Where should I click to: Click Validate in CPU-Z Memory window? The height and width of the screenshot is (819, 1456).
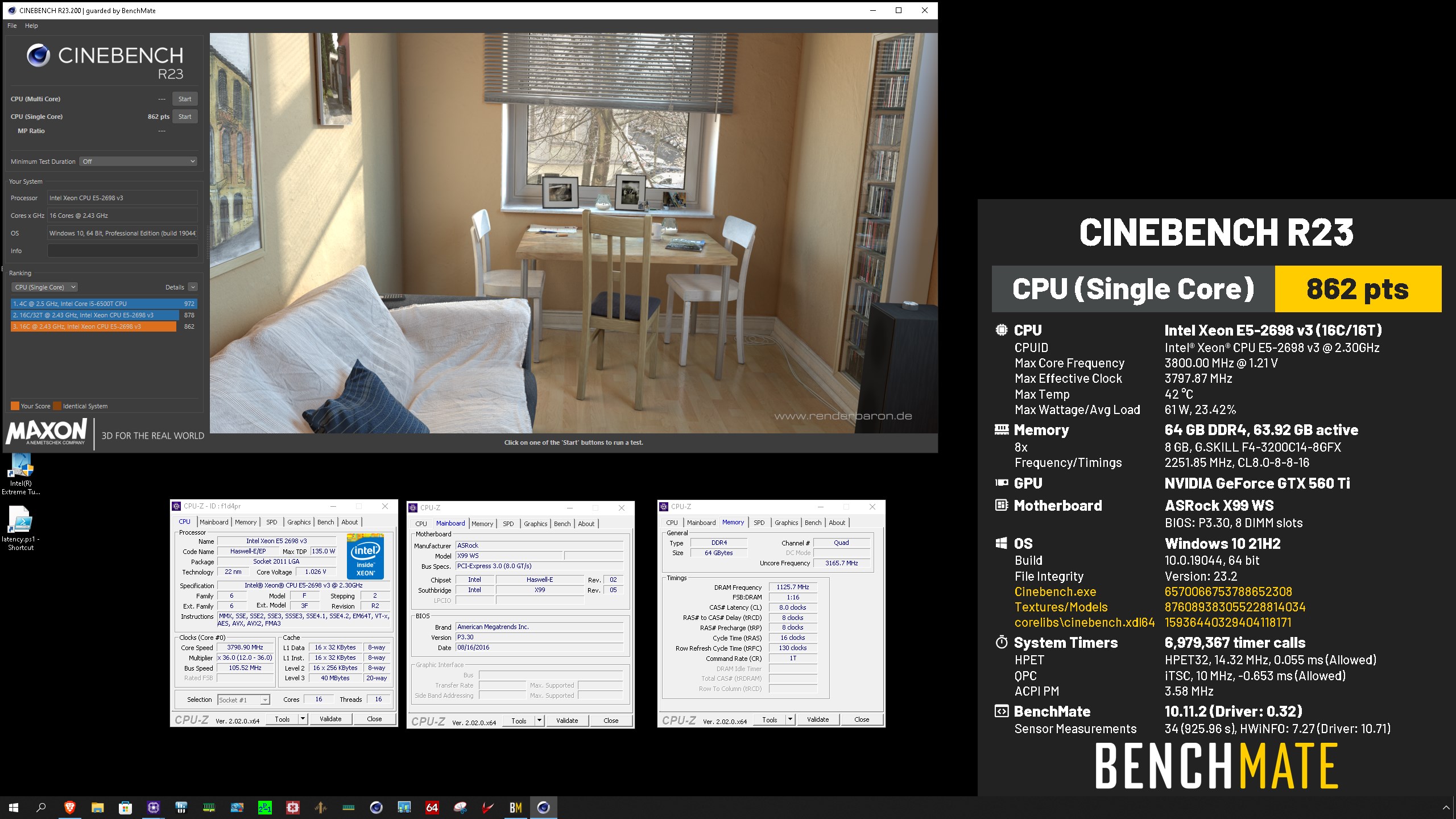[x=818, y=719]
